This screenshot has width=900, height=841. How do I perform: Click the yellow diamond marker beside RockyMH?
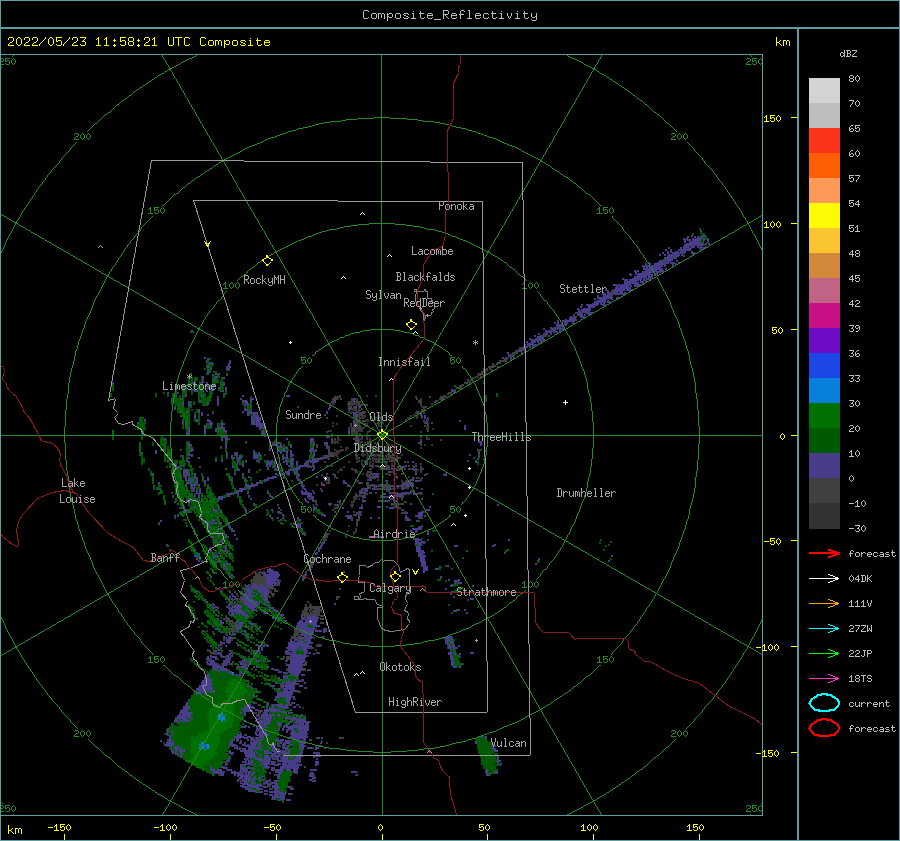[267, 261]
